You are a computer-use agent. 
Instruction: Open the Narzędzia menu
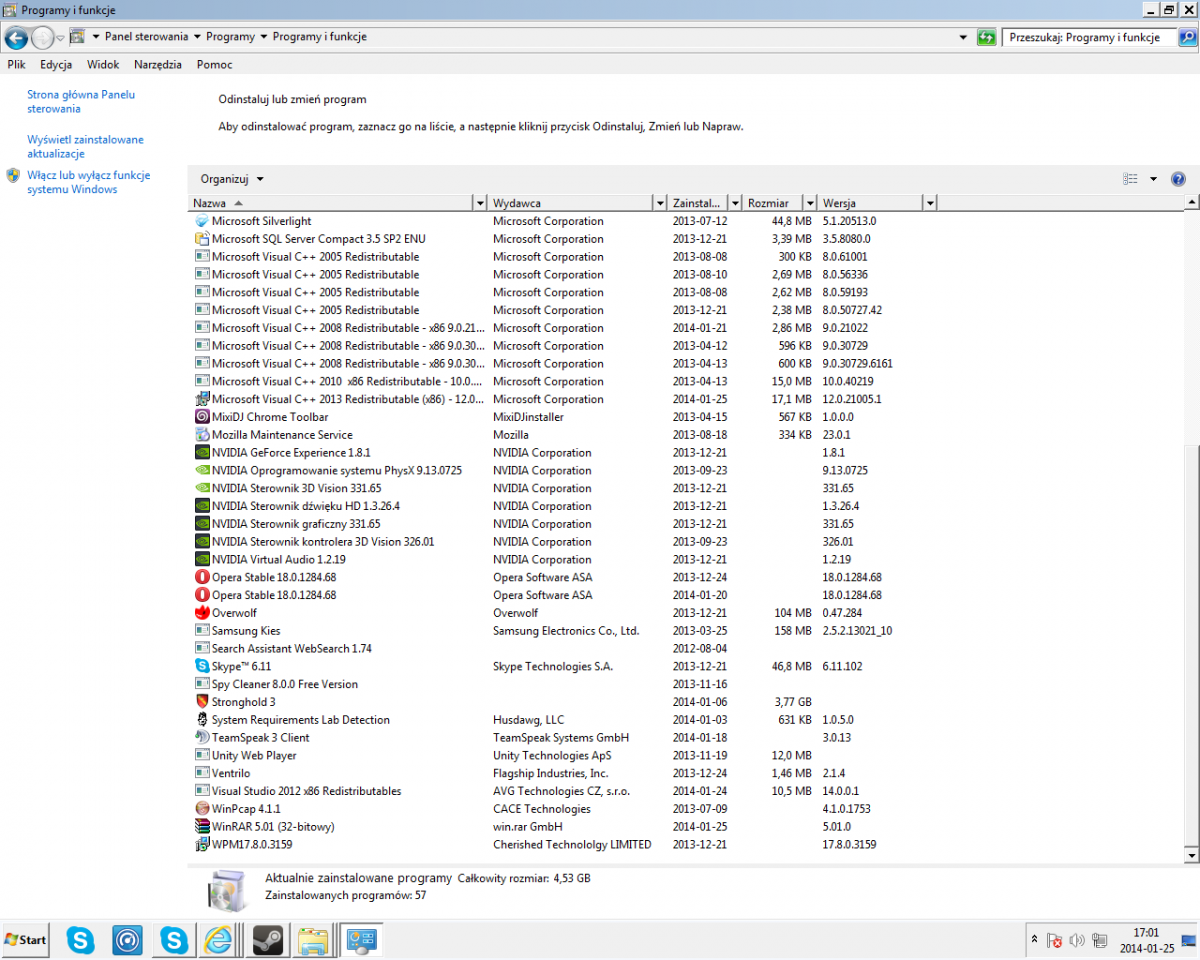coord(158,64)
